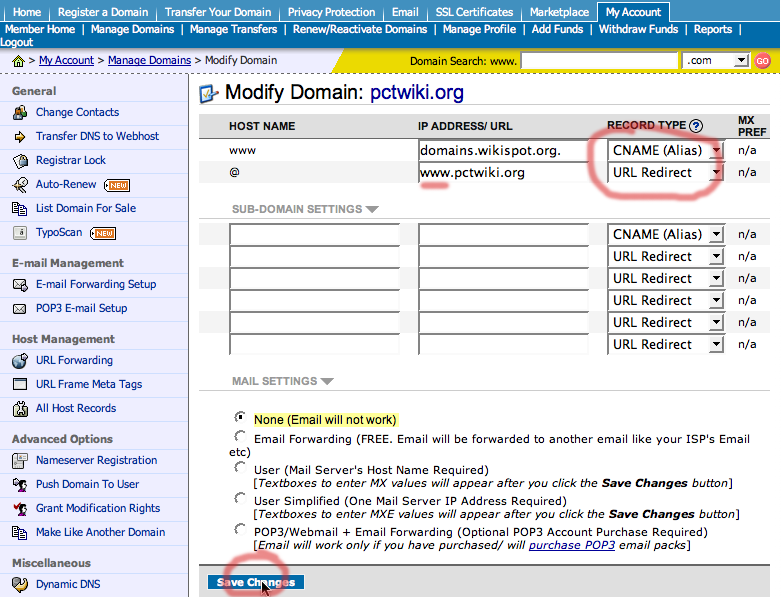Click the Transfer DNS to Webhost arrow icon
781x597 pixels.
coord(20,136)
